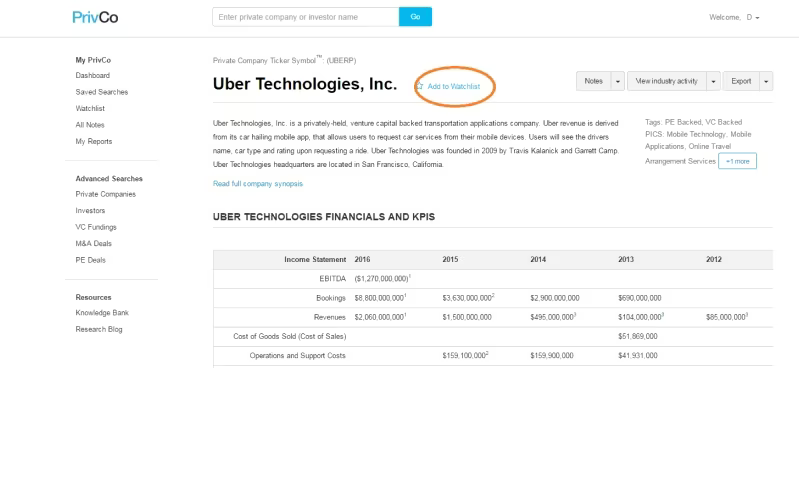Click the 2012 column header
The width and height of the screenshot is (800, 500).
pyautogui.click(x=714, y=260)
